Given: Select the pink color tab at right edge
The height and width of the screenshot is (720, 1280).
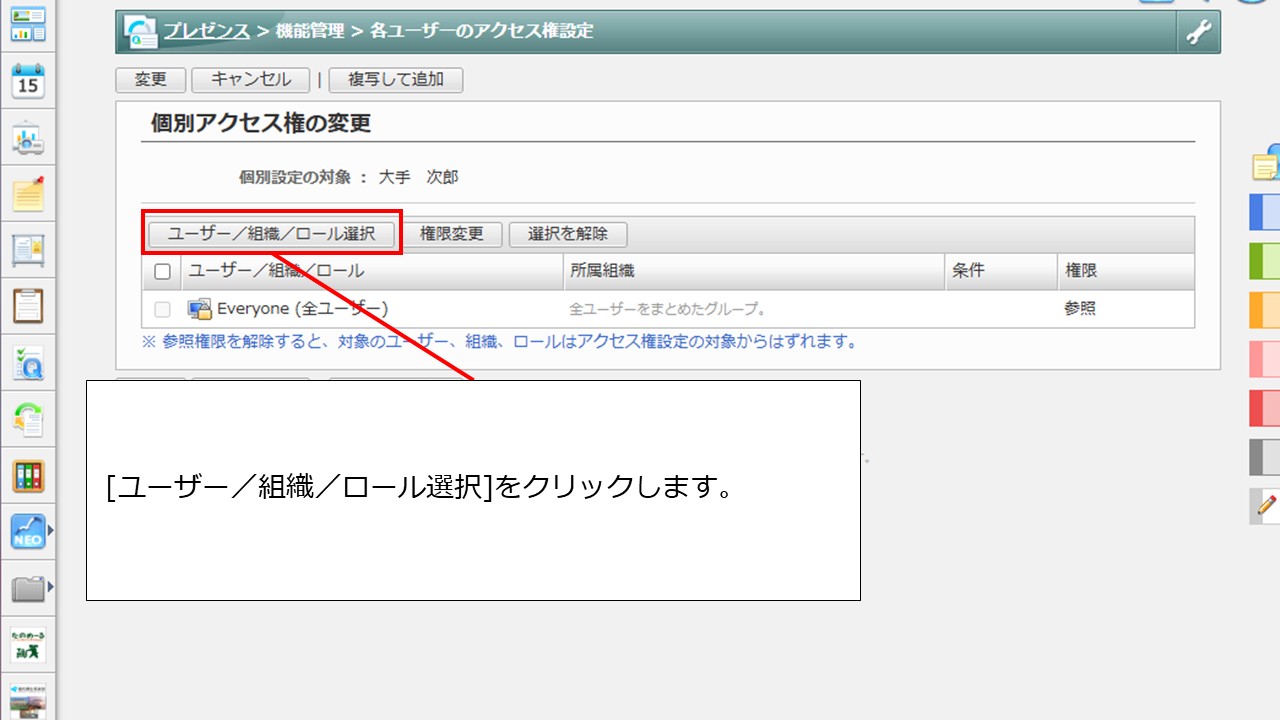Looking at the screenshot, I should coord(1265,359).
